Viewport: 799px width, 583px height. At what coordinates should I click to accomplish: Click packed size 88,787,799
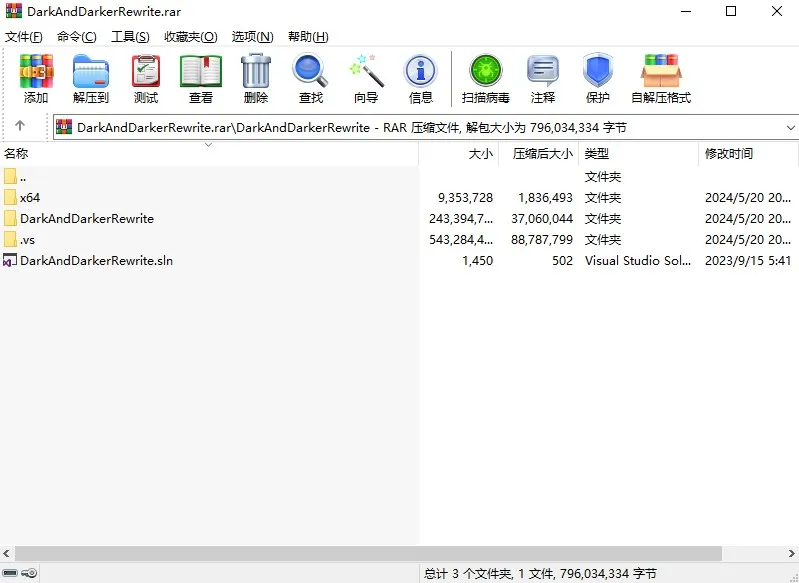pyautogui.click(x=542, y=240)
